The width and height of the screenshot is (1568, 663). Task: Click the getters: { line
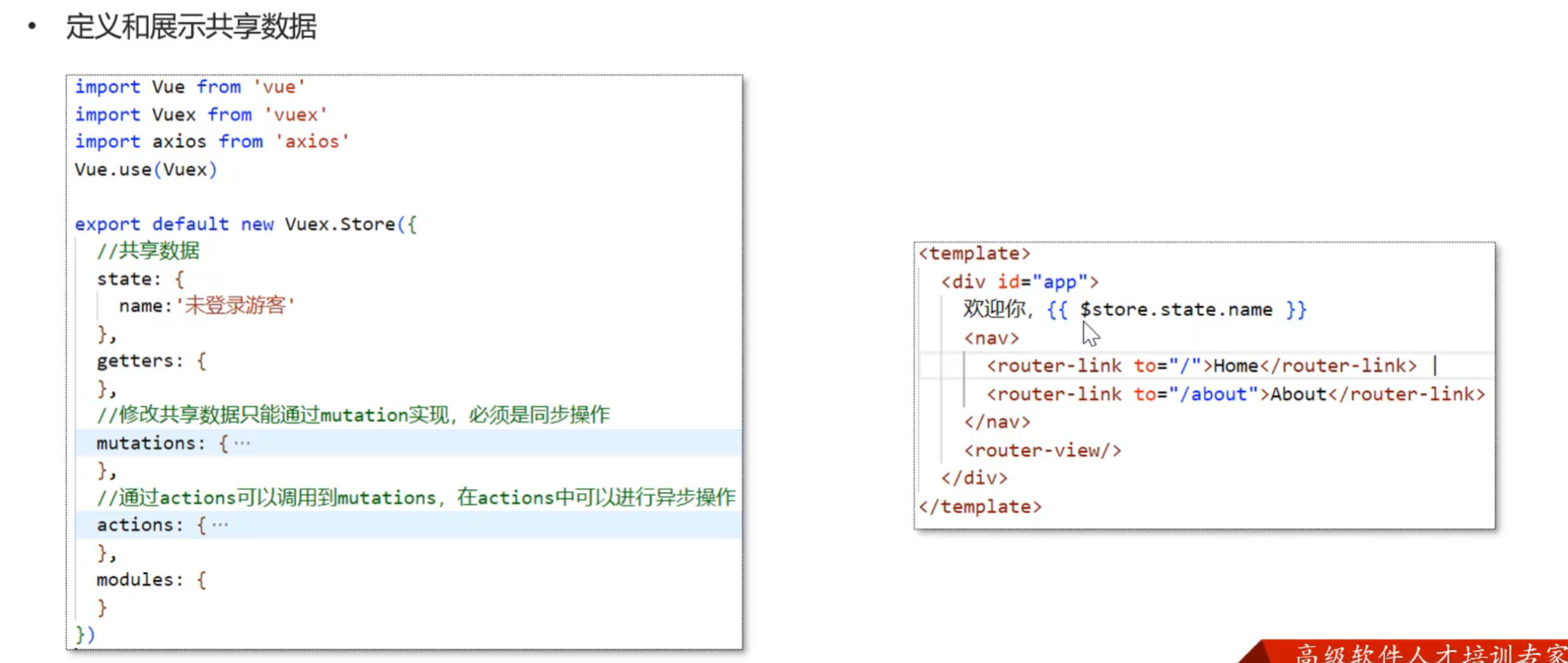click(151, 361)
